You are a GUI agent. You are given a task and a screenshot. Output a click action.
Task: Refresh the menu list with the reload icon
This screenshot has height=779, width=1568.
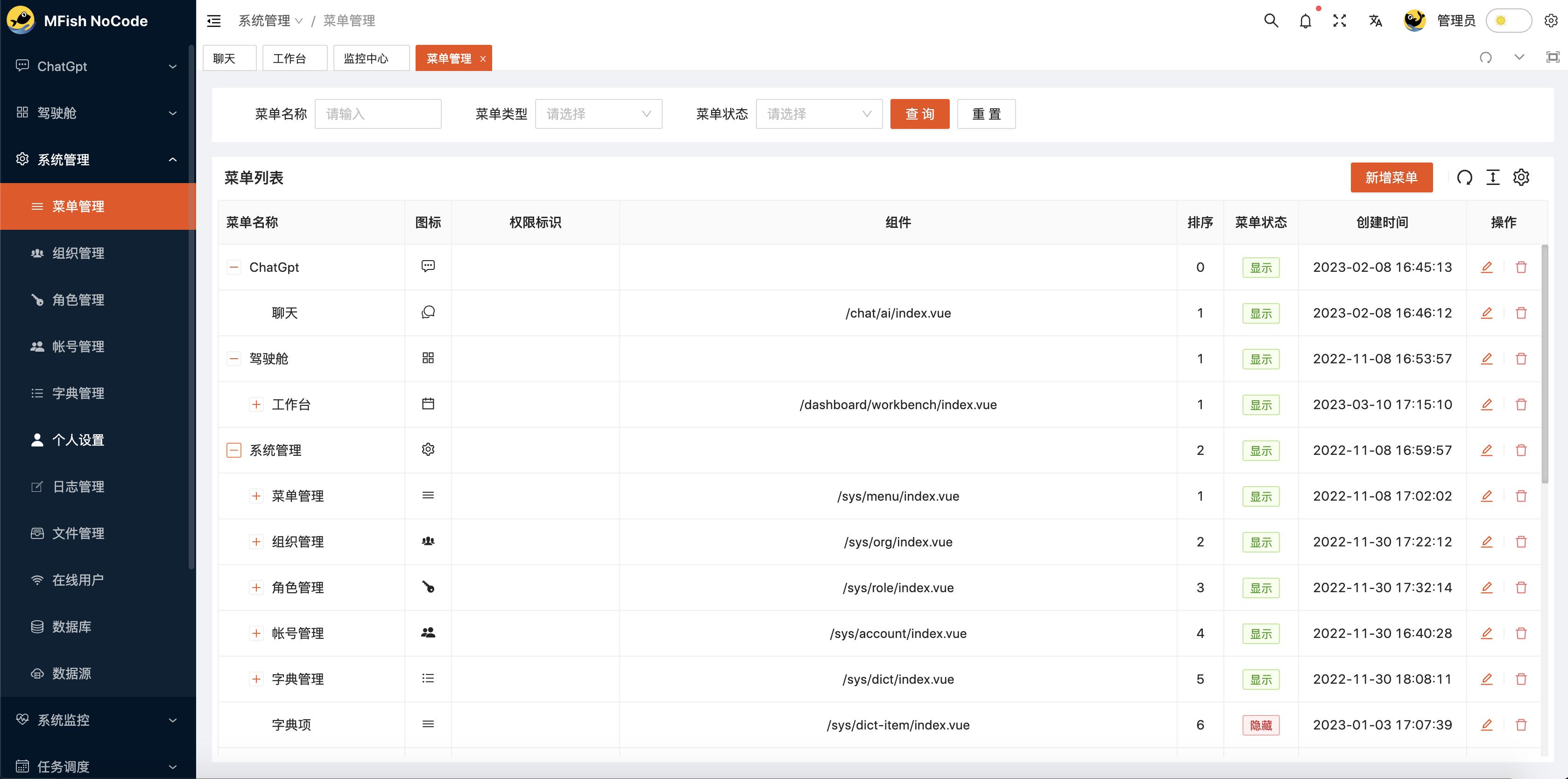point(1464,177)
